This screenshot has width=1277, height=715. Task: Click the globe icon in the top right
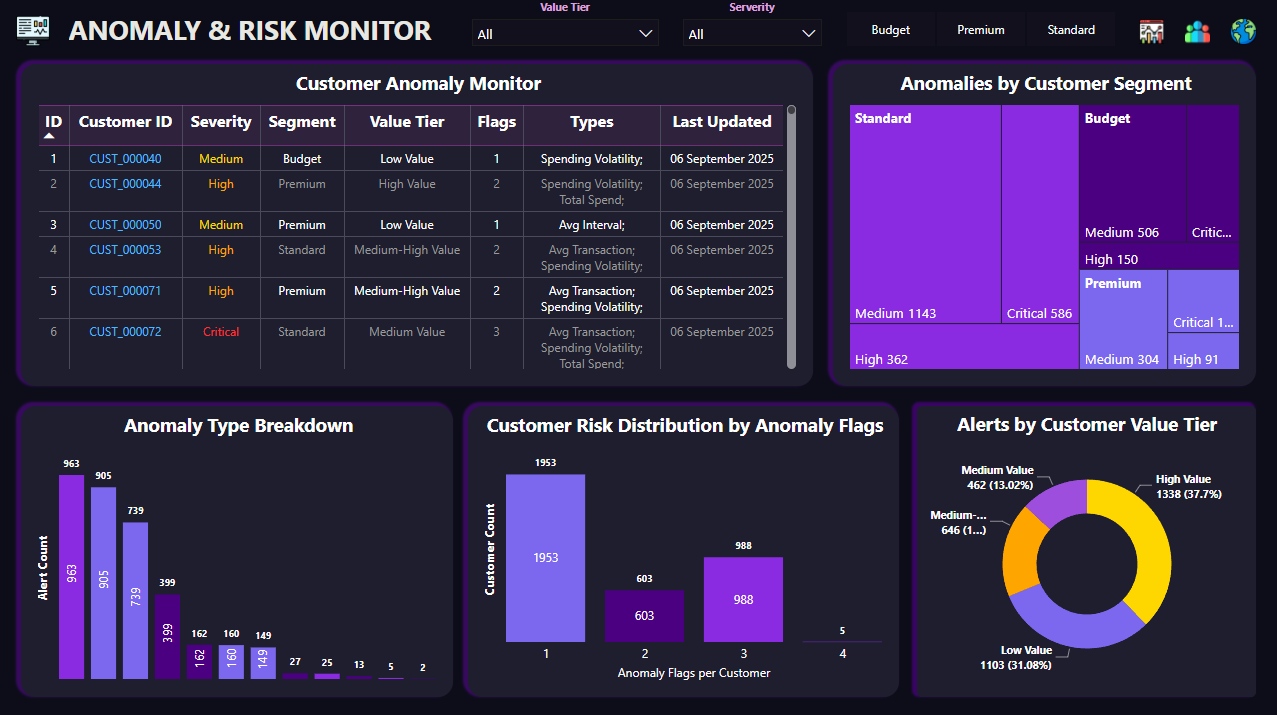[x=1243, y=30]
